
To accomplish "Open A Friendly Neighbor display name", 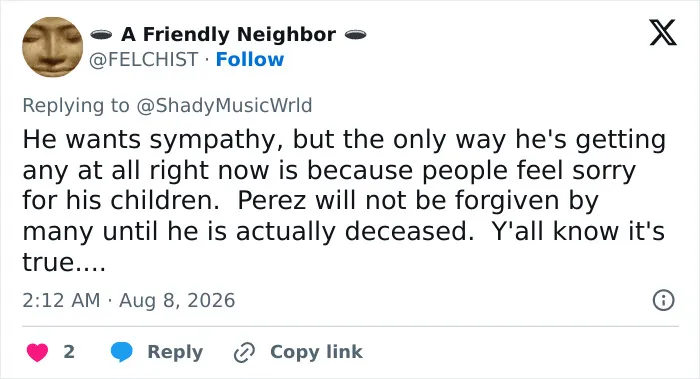I will coord(228,34).
